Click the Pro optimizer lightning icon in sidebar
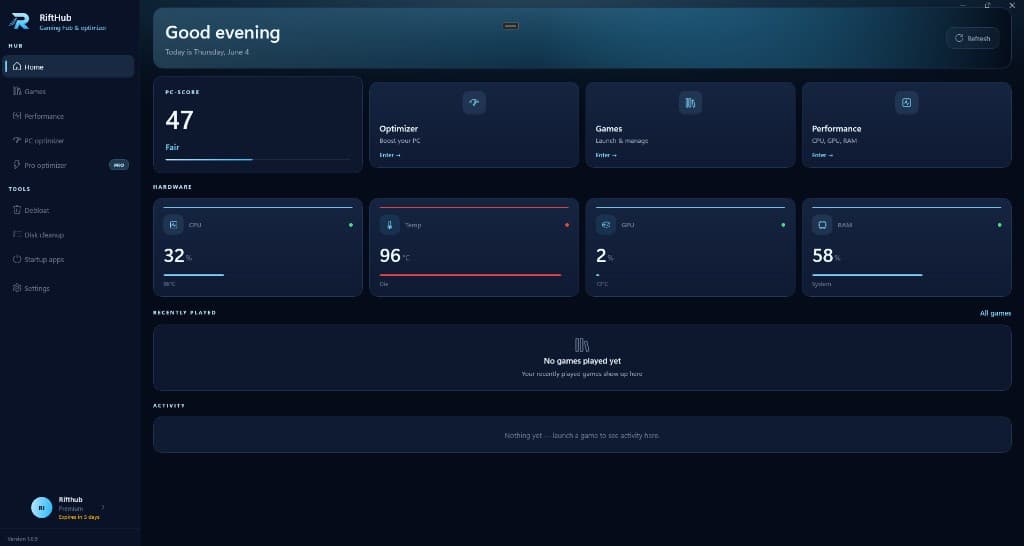The height and width of the screenshot is (546, 1024). click(x=17, y=165)
